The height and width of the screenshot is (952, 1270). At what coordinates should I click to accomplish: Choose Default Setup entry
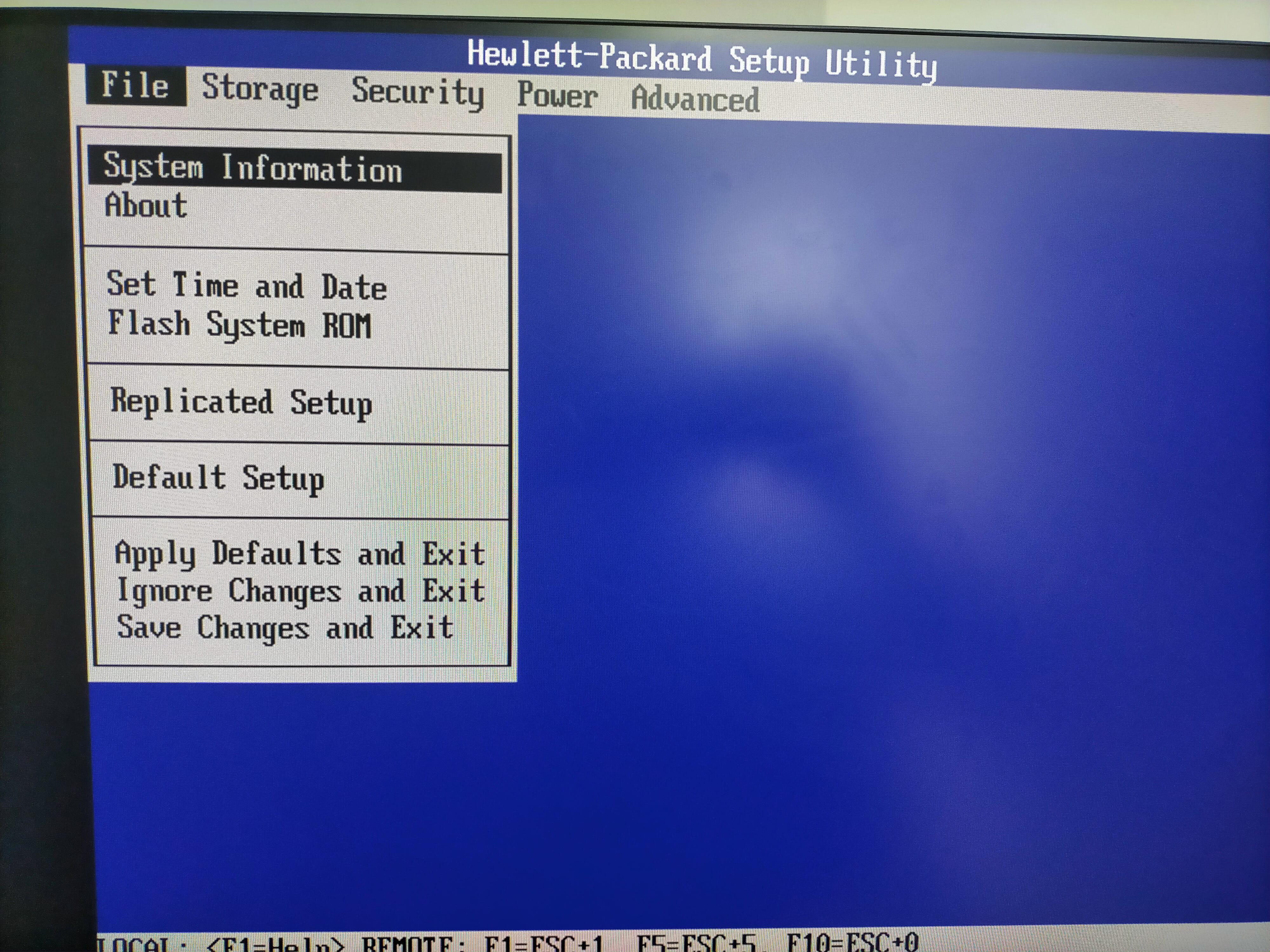click(218, 478)
